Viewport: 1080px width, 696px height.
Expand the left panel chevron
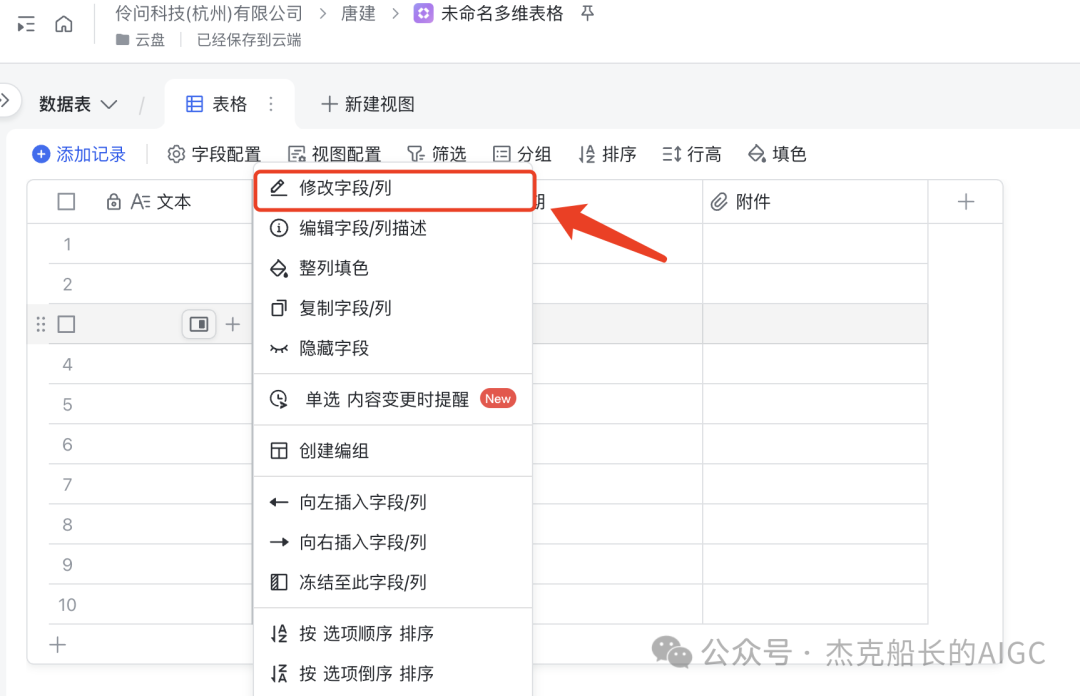(x=6, y=101)
